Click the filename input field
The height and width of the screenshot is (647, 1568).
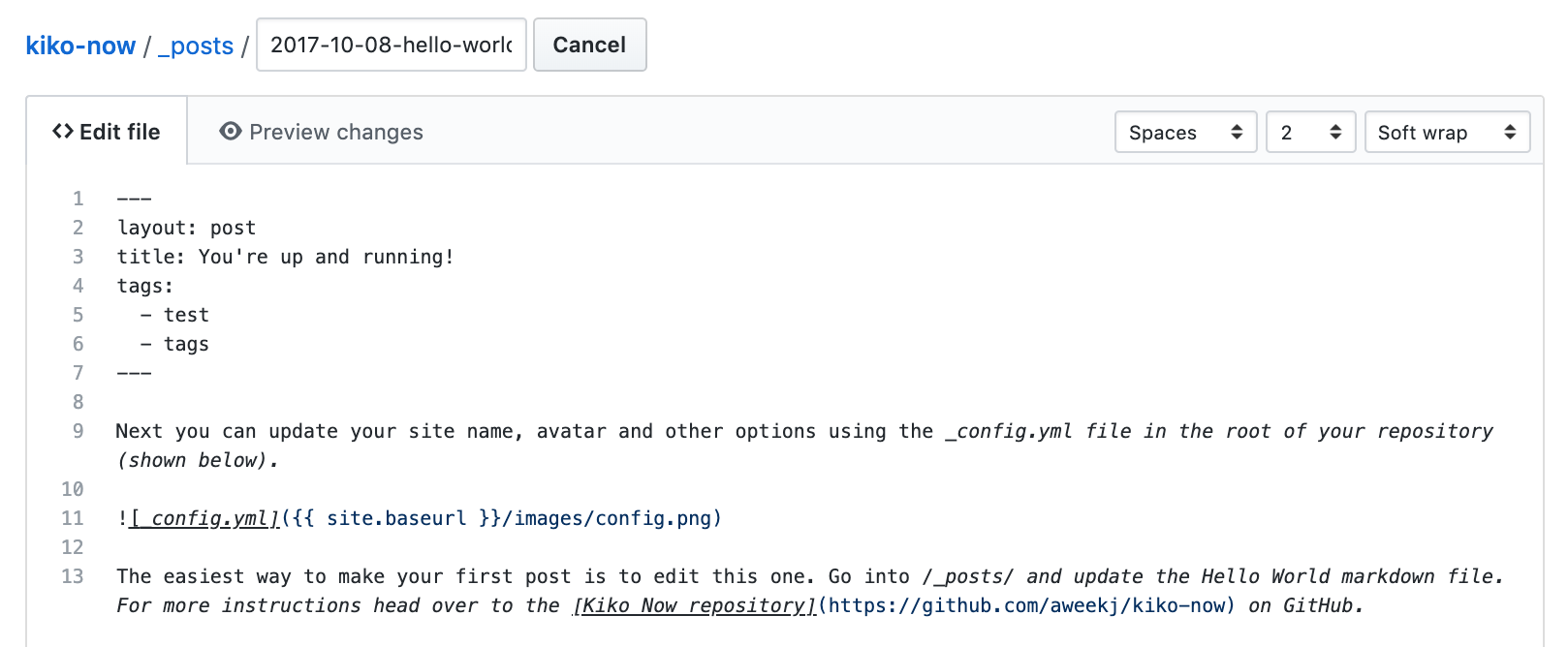point(391,45)
